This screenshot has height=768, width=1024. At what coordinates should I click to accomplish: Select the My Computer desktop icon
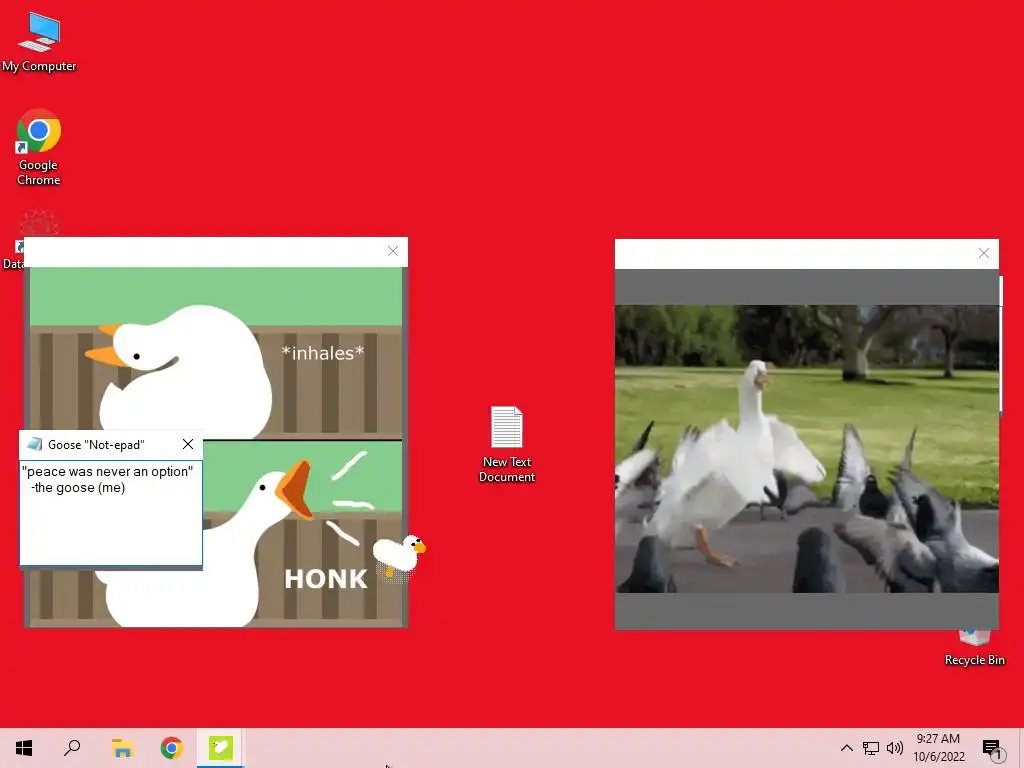click(x=39, y=42)
